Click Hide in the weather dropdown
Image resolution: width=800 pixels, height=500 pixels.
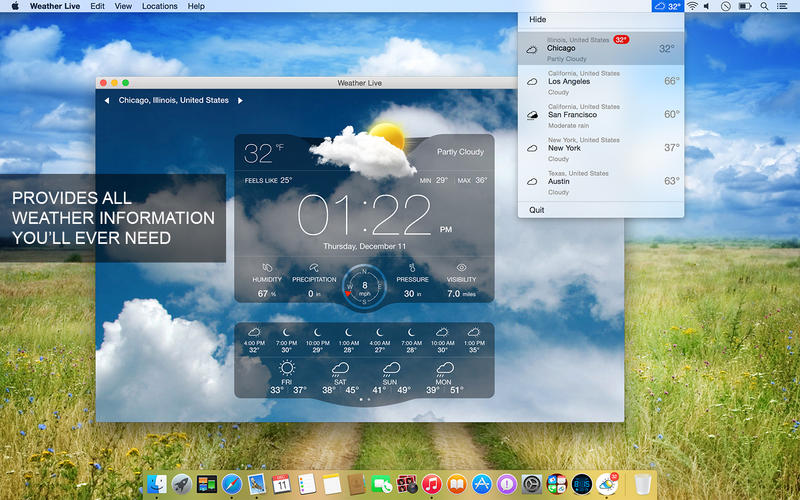538,19
